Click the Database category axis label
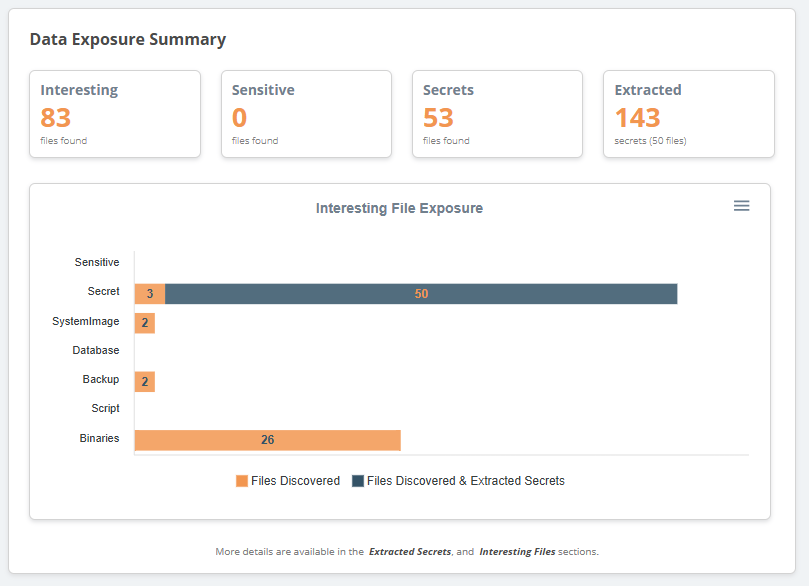 pos(96,351)
